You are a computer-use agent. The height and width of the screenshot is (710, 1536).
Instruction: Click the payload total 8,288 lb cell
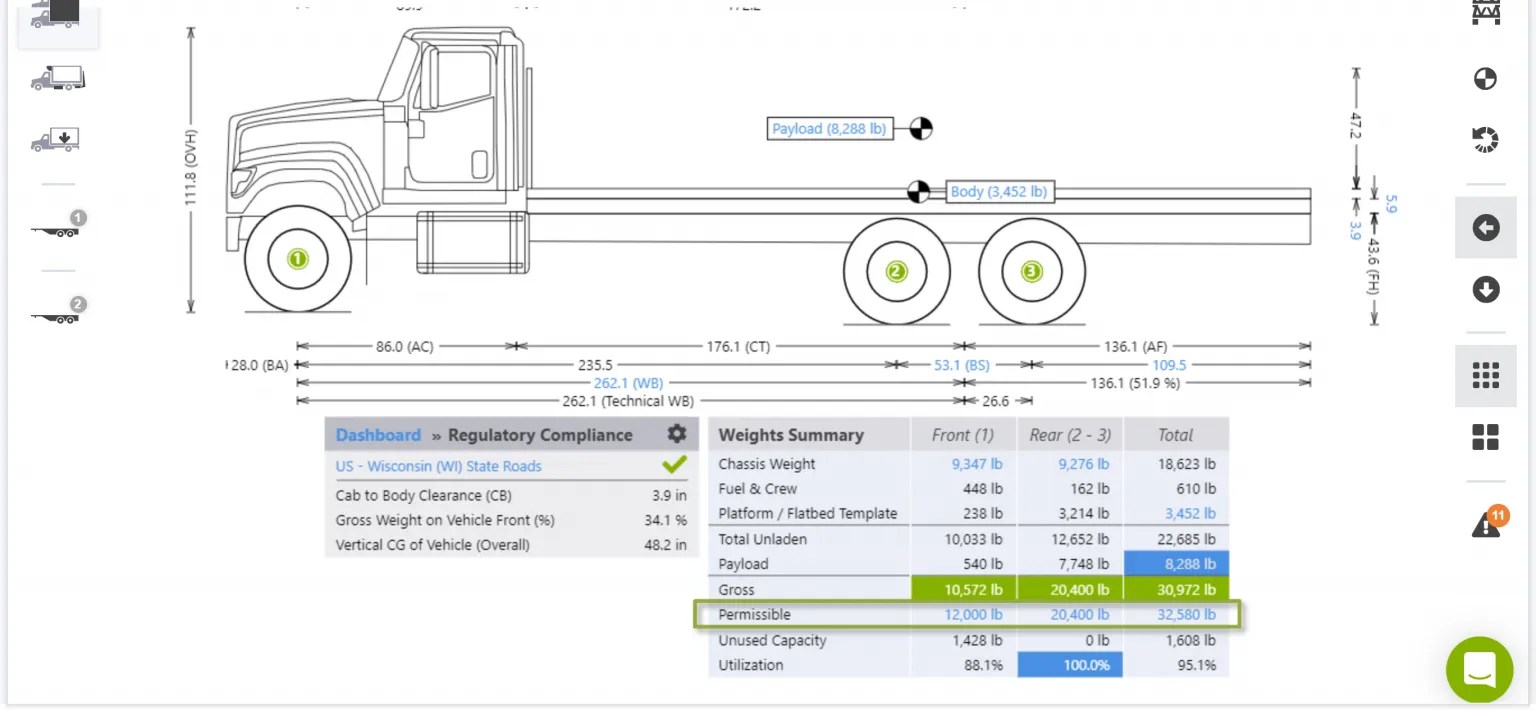coord(1176,563)
